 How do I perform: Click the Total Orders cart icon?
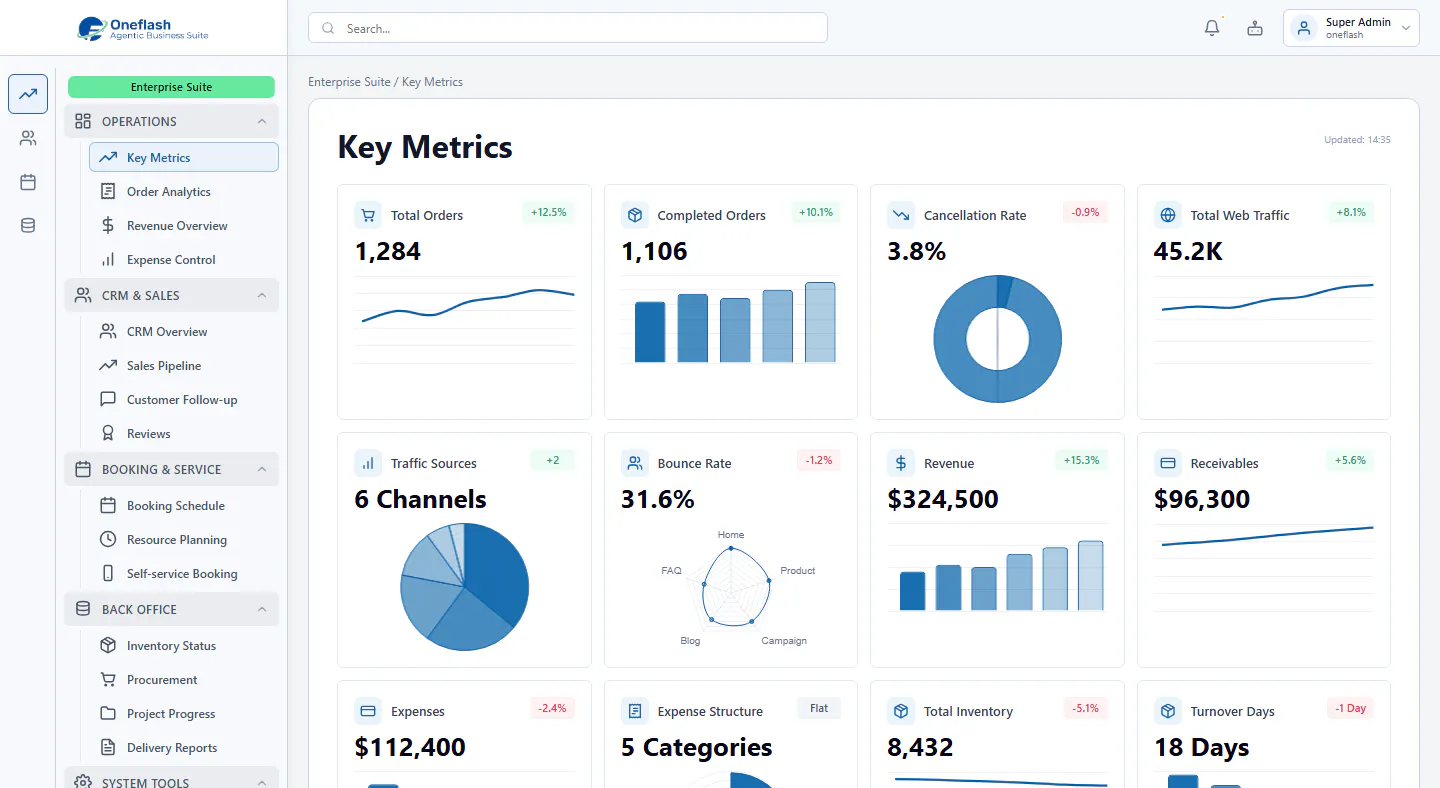368,215
